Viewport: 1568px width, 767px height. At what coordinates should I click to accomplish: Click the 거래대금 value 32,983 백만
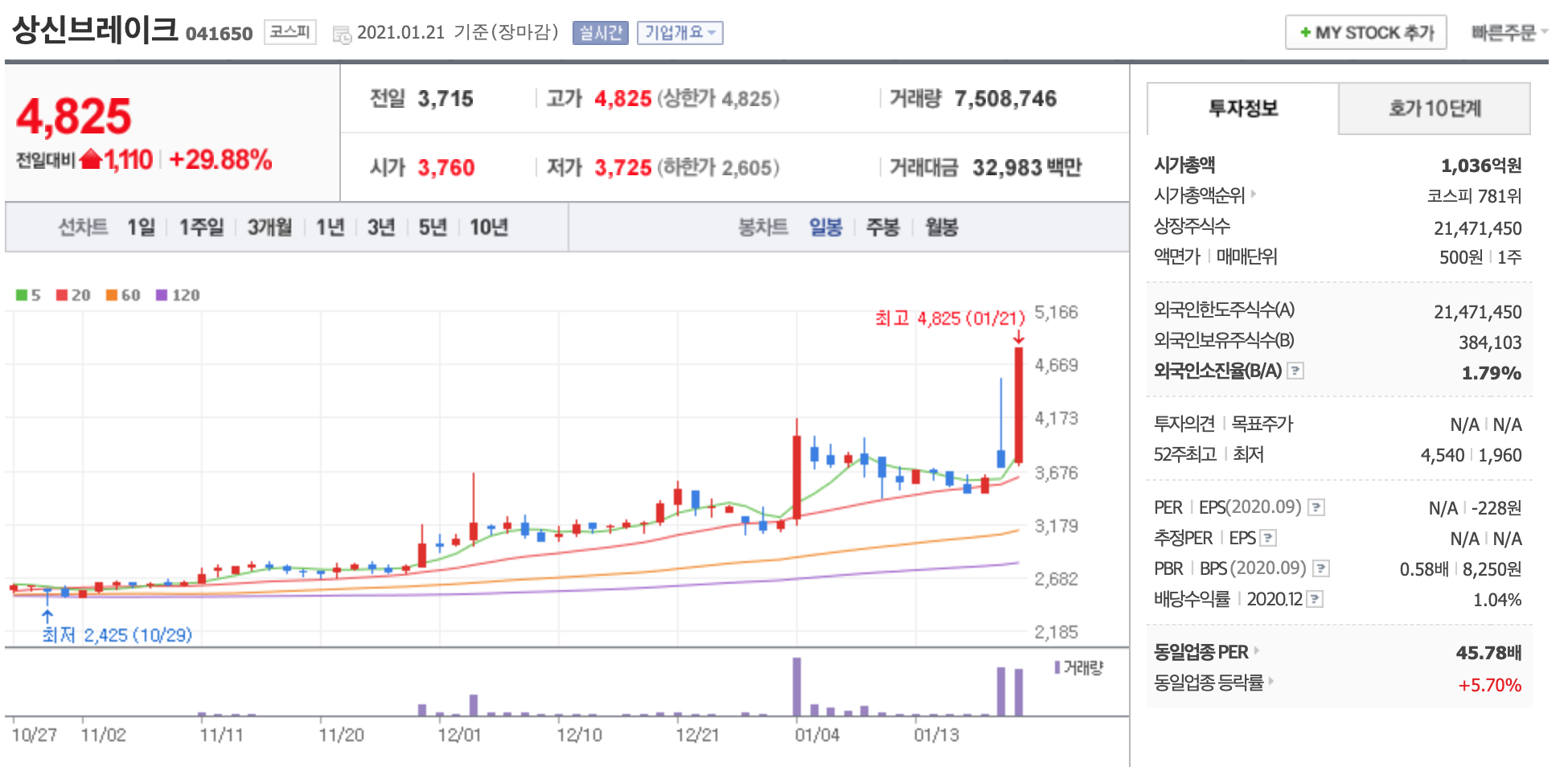pos(1027,167)
